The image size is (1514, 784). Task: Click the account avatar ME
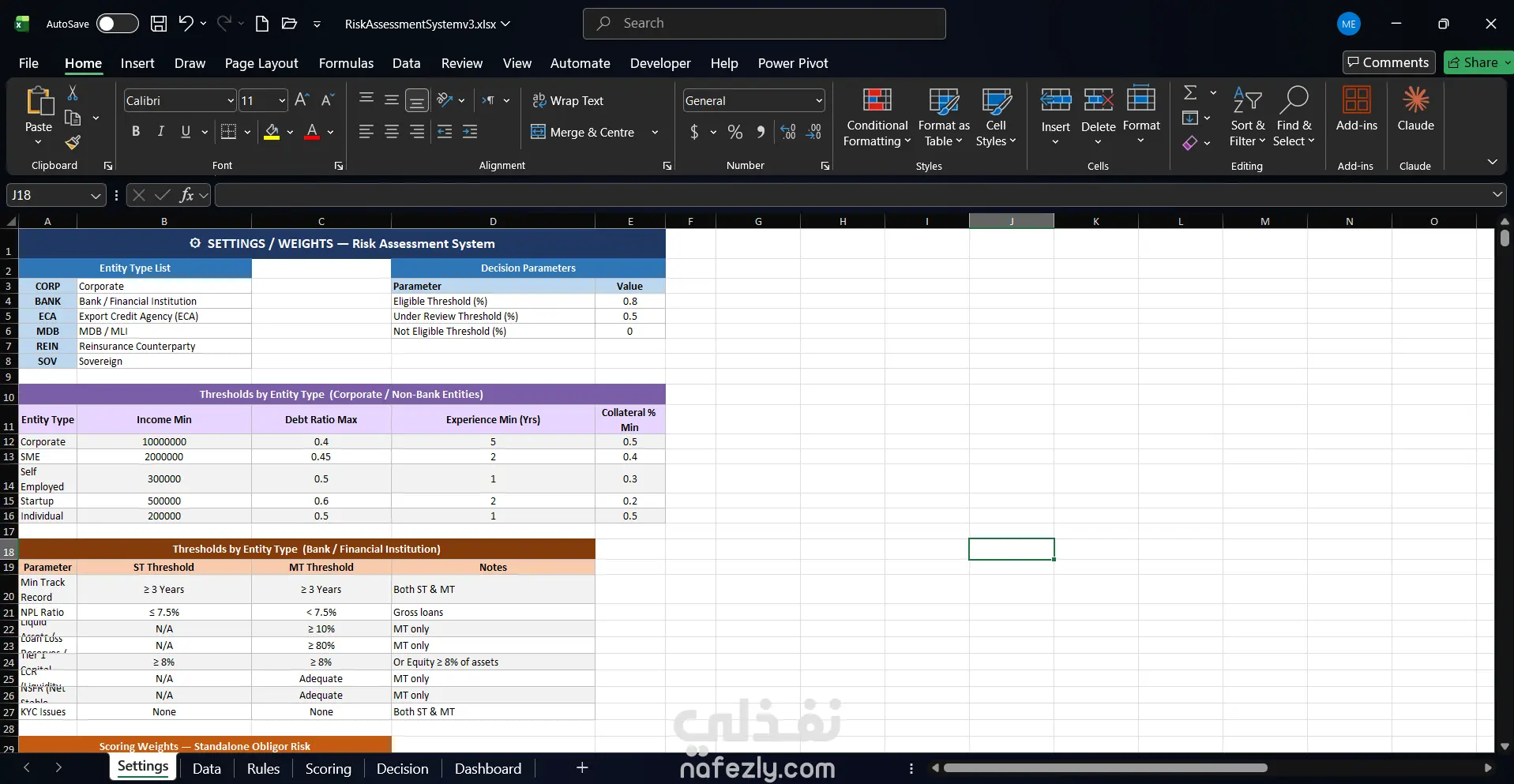[x=1349, y=24]
